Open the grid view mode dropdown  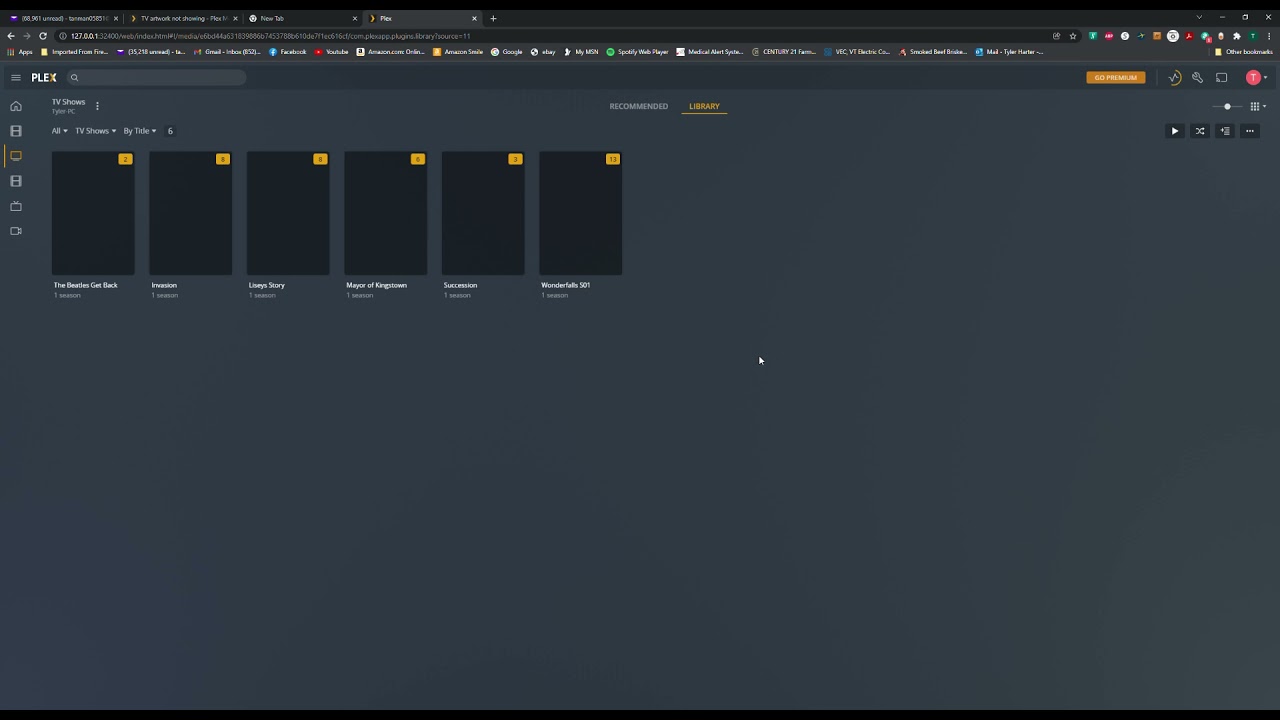[1258, 106]
